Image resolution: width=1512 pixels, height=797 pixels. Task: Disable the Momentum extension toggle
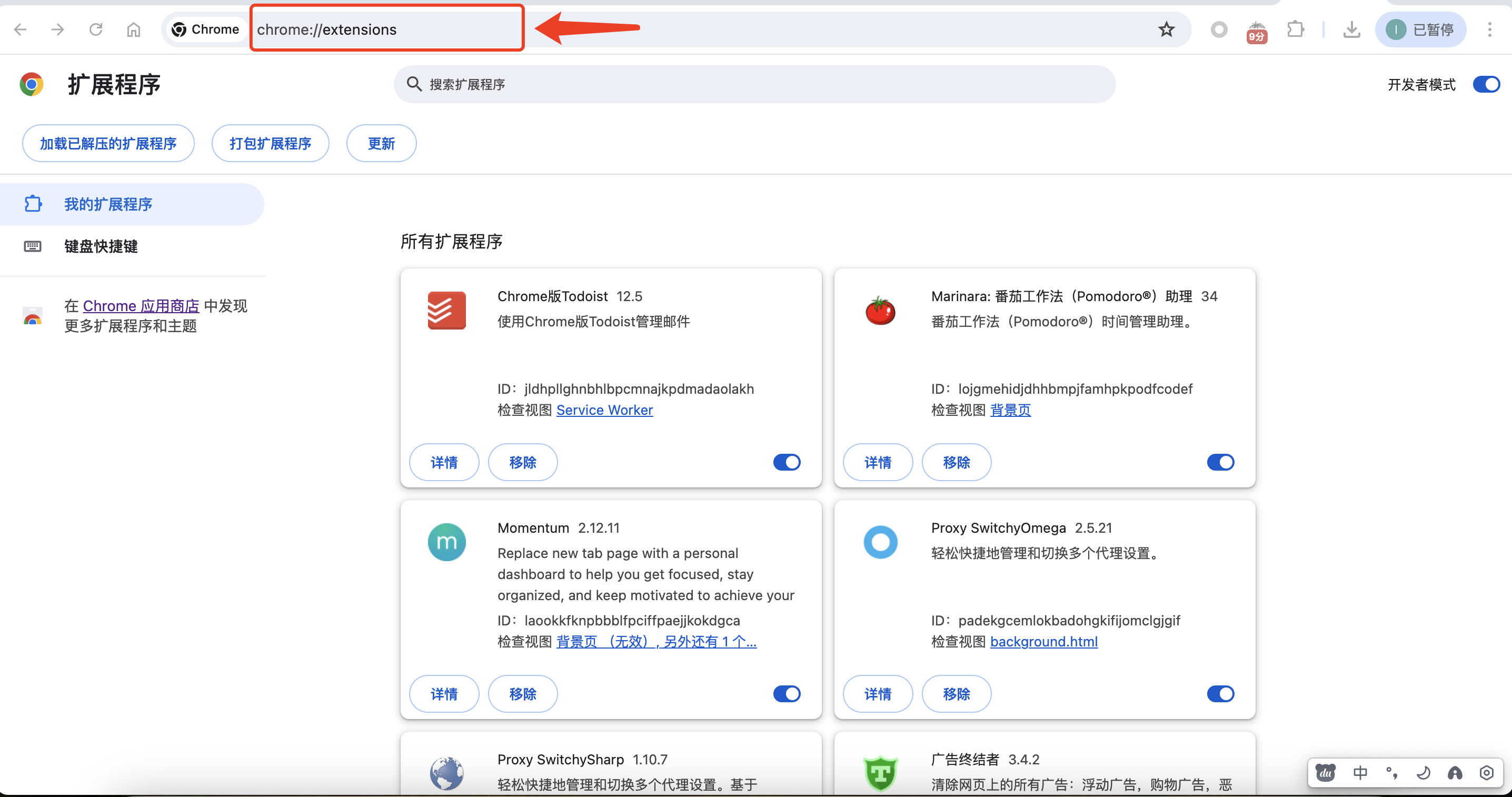(x=787, y=694)
